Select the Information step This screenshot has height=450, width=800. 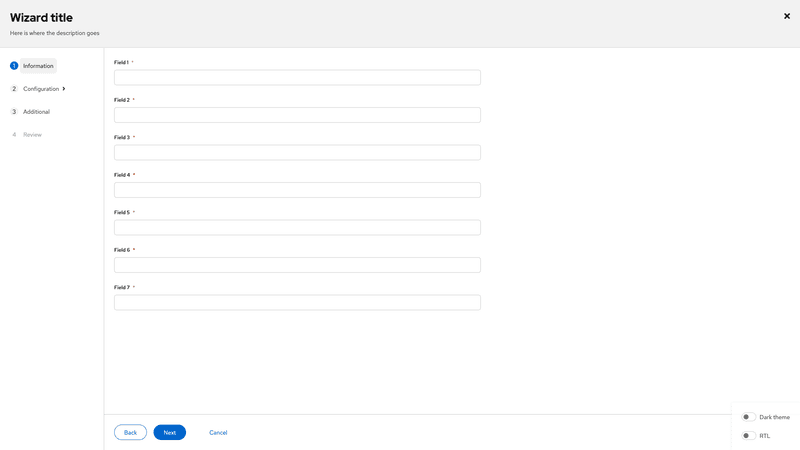point(38,66)
